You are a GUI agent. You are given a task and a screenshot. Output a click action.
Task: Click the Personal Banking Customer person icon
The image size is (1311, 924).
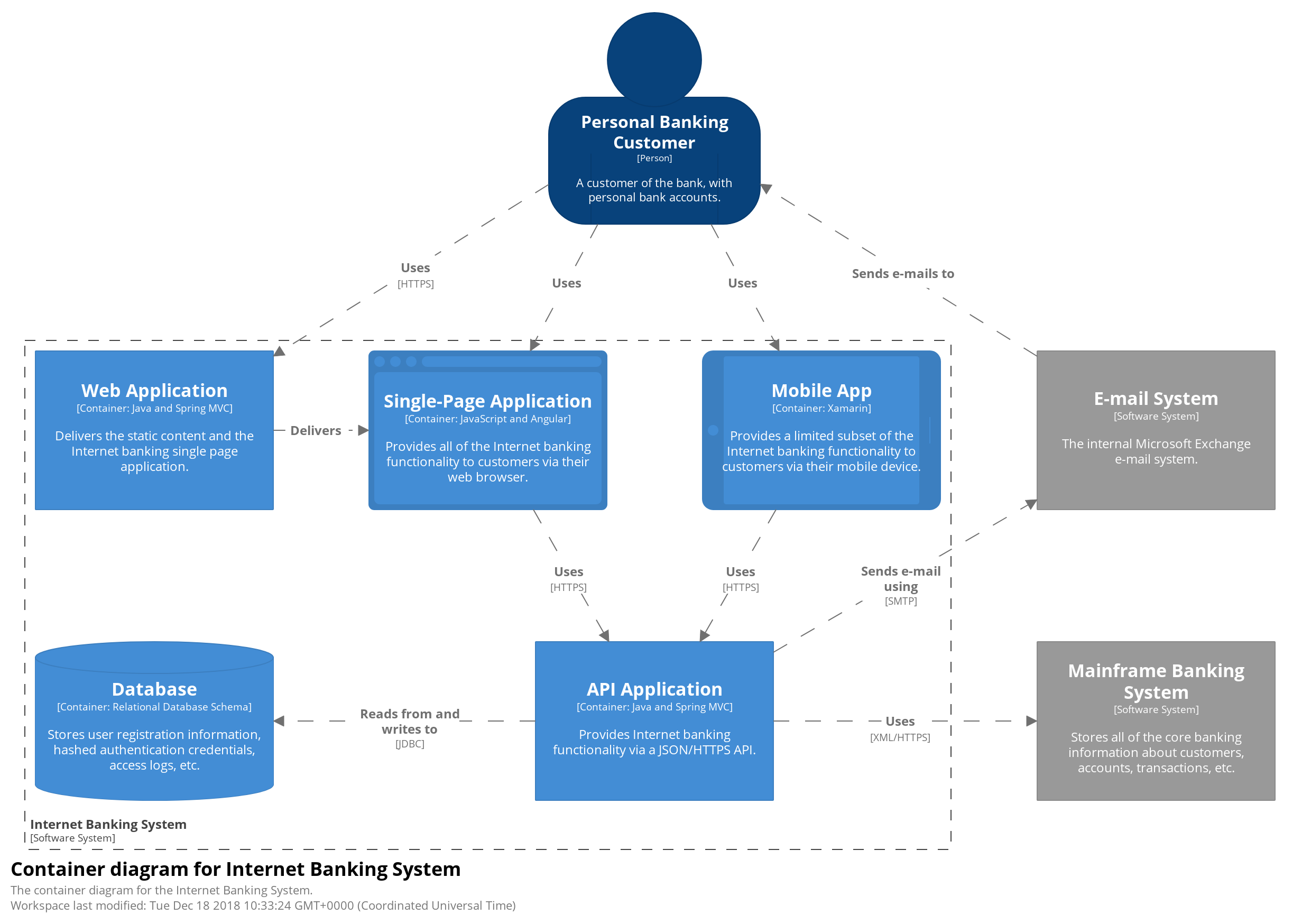[655, 130]
